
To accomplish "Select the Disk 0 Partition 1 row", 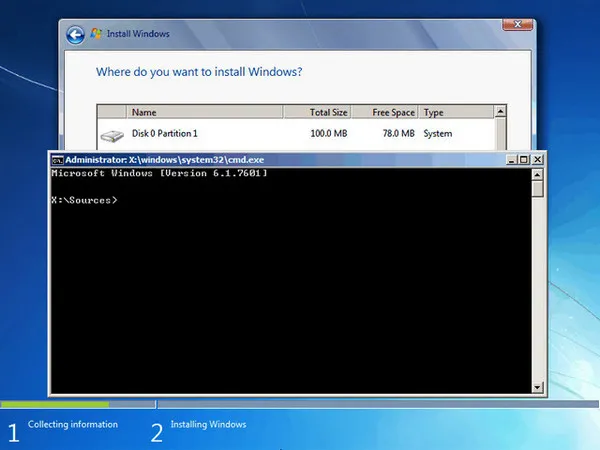I will tap(295, 134).
